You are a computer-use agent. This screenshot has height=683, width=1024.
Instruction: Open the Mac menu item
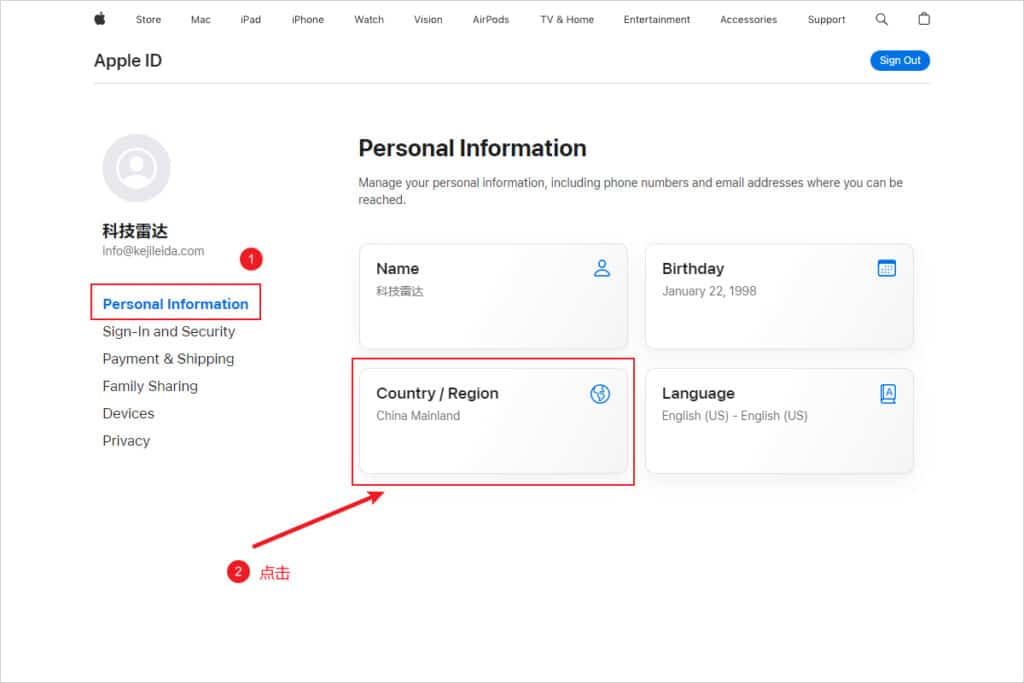pos(200,18)
